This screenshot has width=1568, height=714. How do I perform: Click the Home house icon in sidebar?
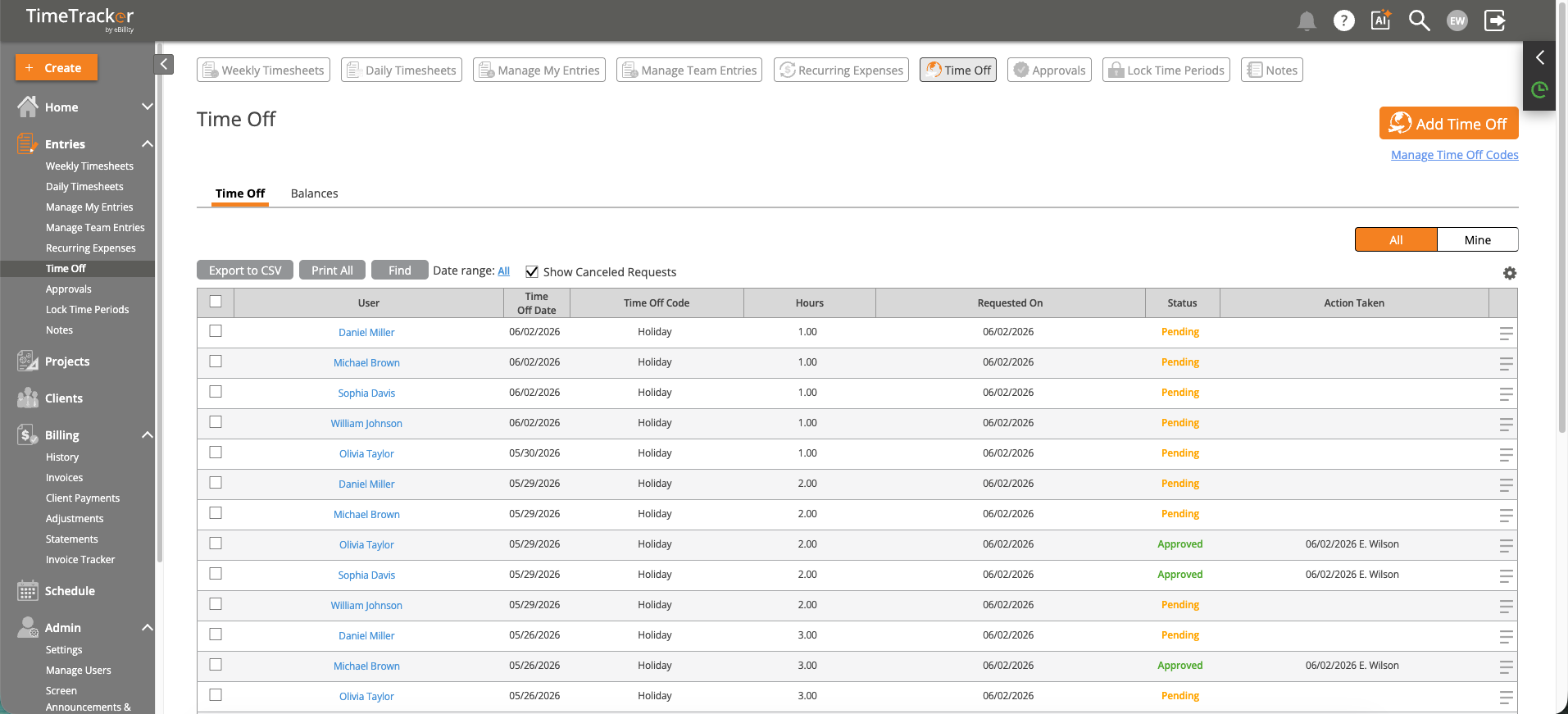point(28,107)
